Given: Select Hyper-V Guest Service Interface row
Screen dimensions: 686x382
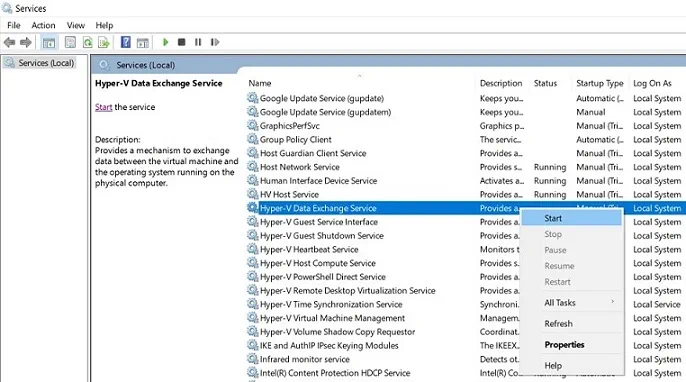Looking at the screenshot, I should tap(465, 222).
